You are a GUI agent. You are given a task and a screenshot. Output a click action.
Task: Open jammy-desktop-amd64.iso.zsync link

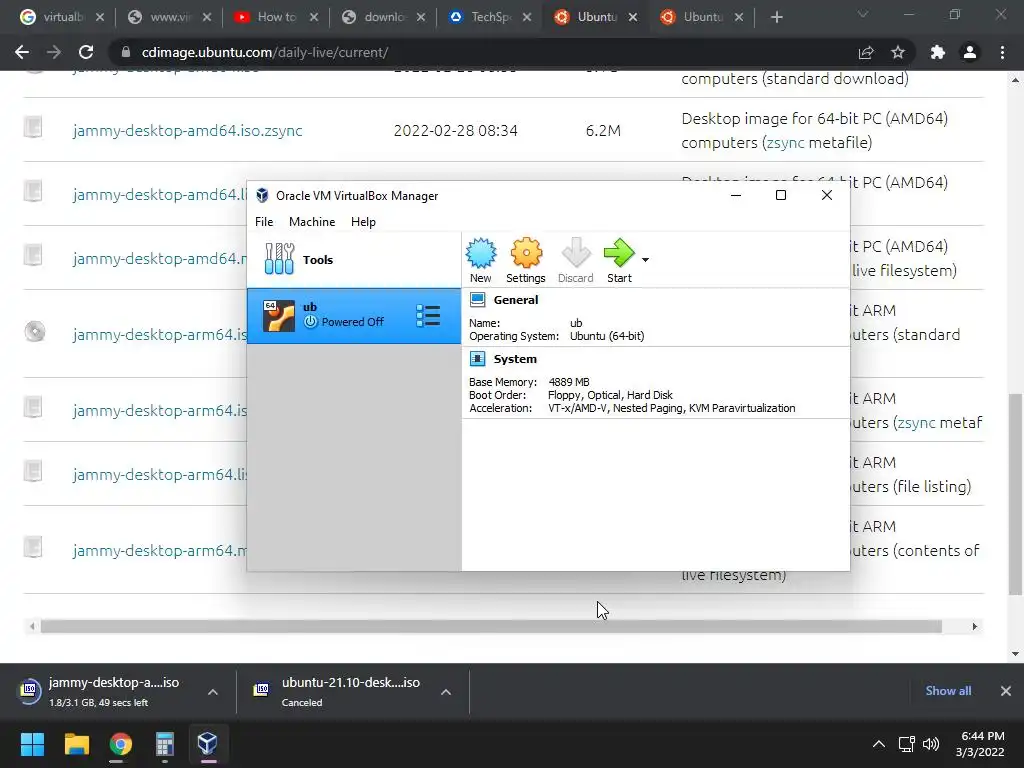[187, 131]
